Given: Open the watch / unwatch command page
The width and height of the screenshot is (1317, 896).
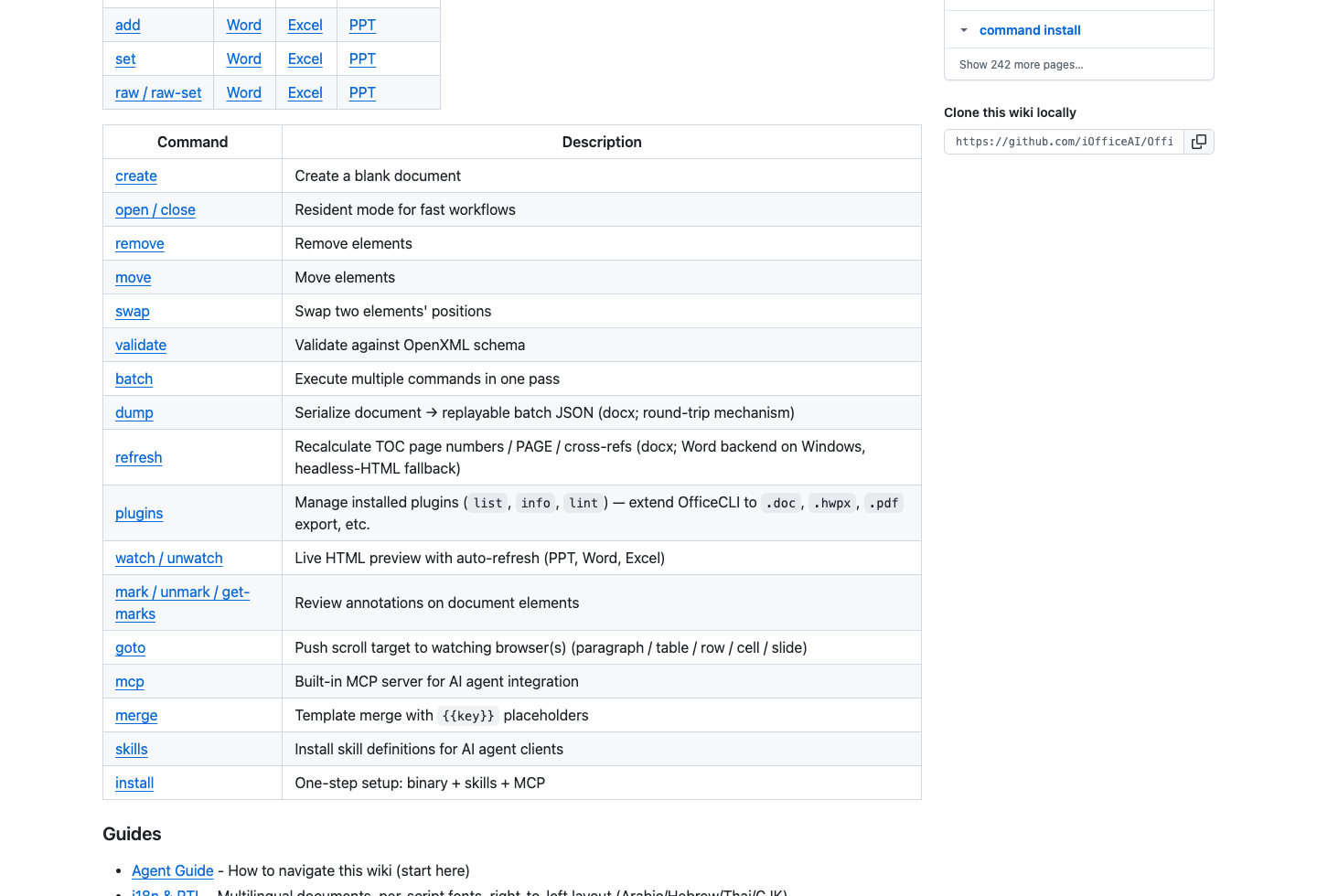Looking at the screenshot, I should (x=169, y=559).
